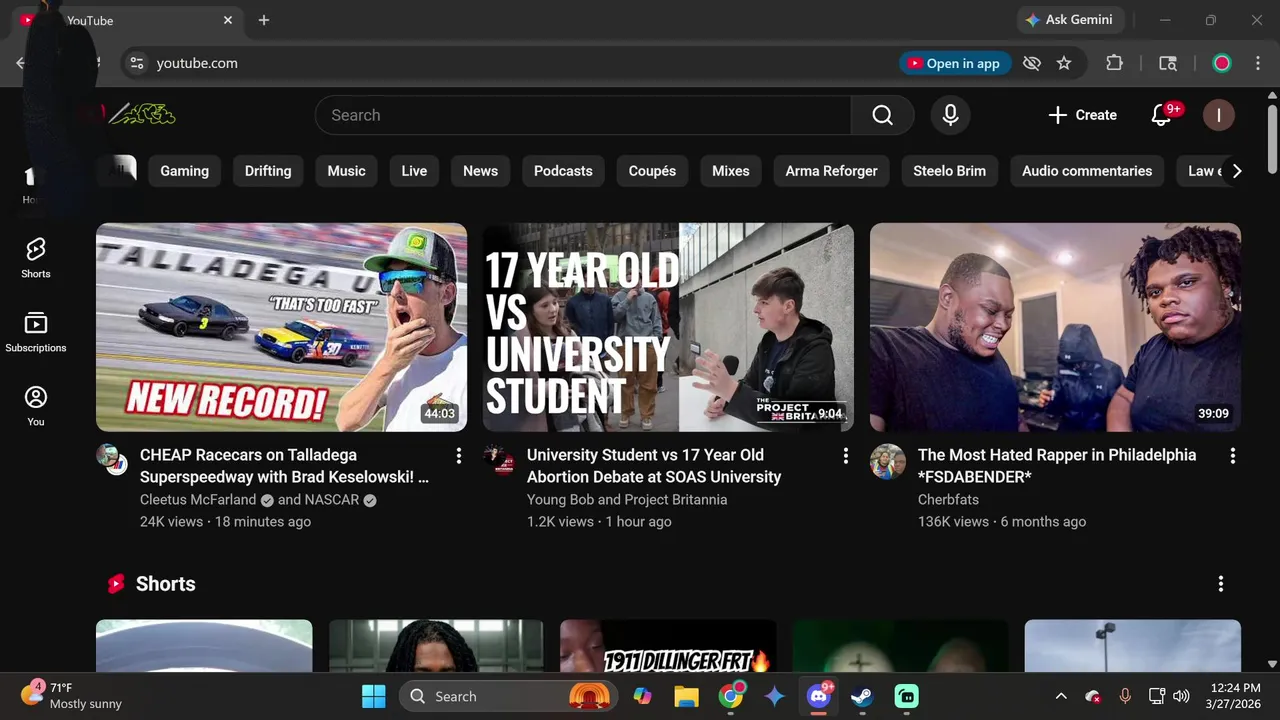Filter the feed by Gaming
1280x720 pixels.
click(x=185, y=171)
